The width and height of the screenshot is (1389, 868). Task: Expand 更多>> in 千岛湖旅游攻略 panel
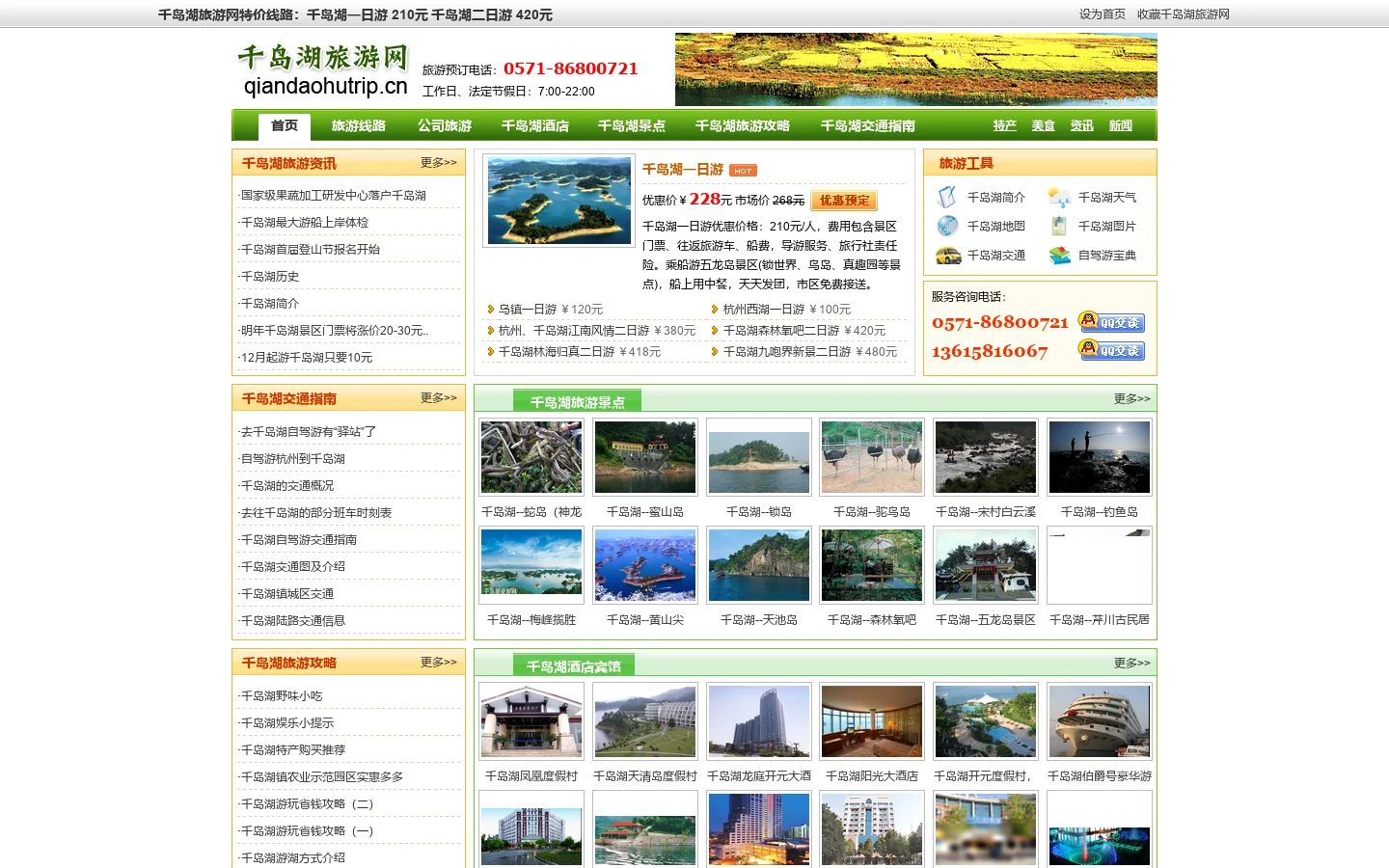439,663
